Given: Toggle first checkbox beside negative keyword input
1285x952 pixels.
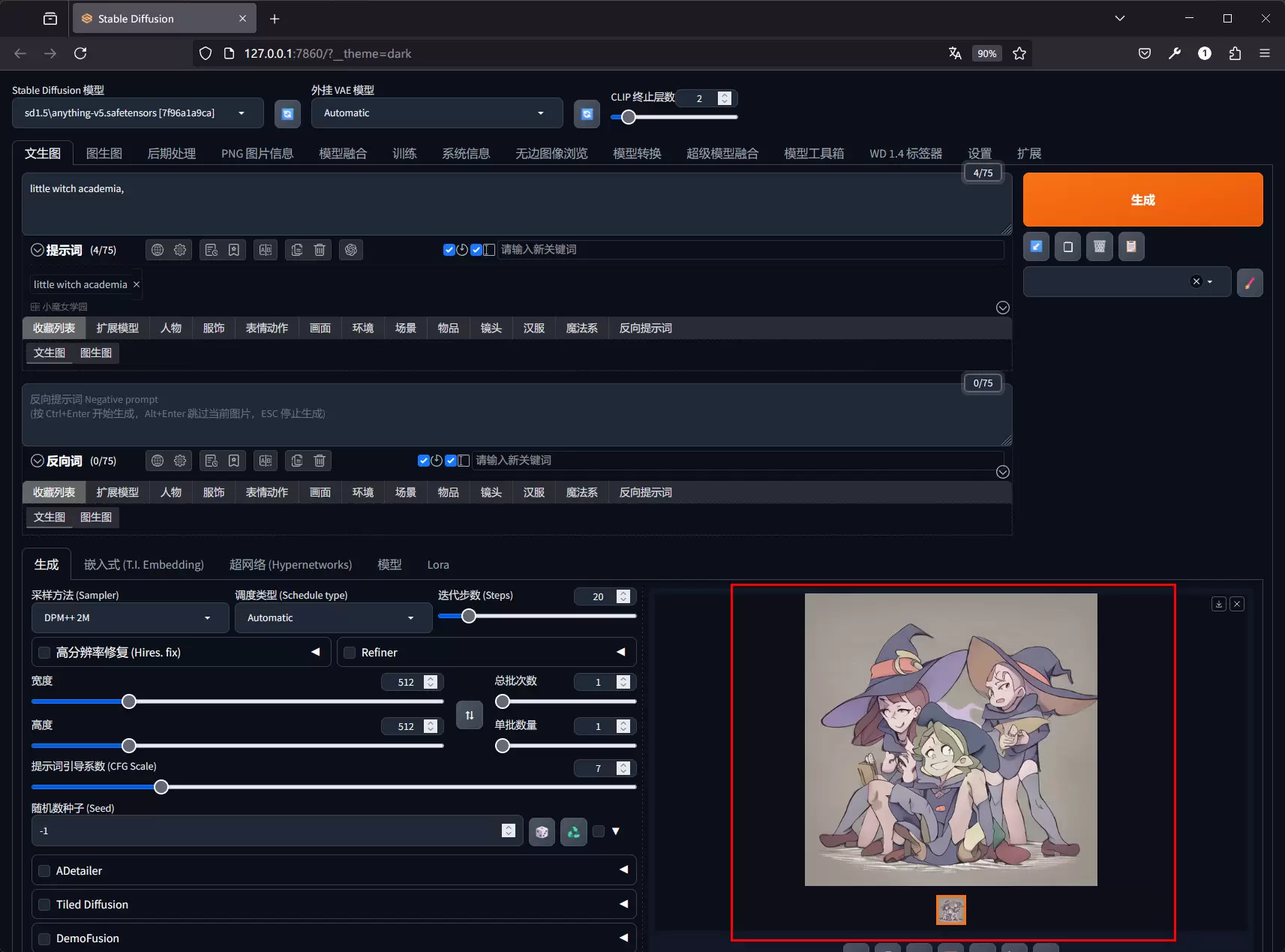Looking at the screenshot, I should pos(424,461).
